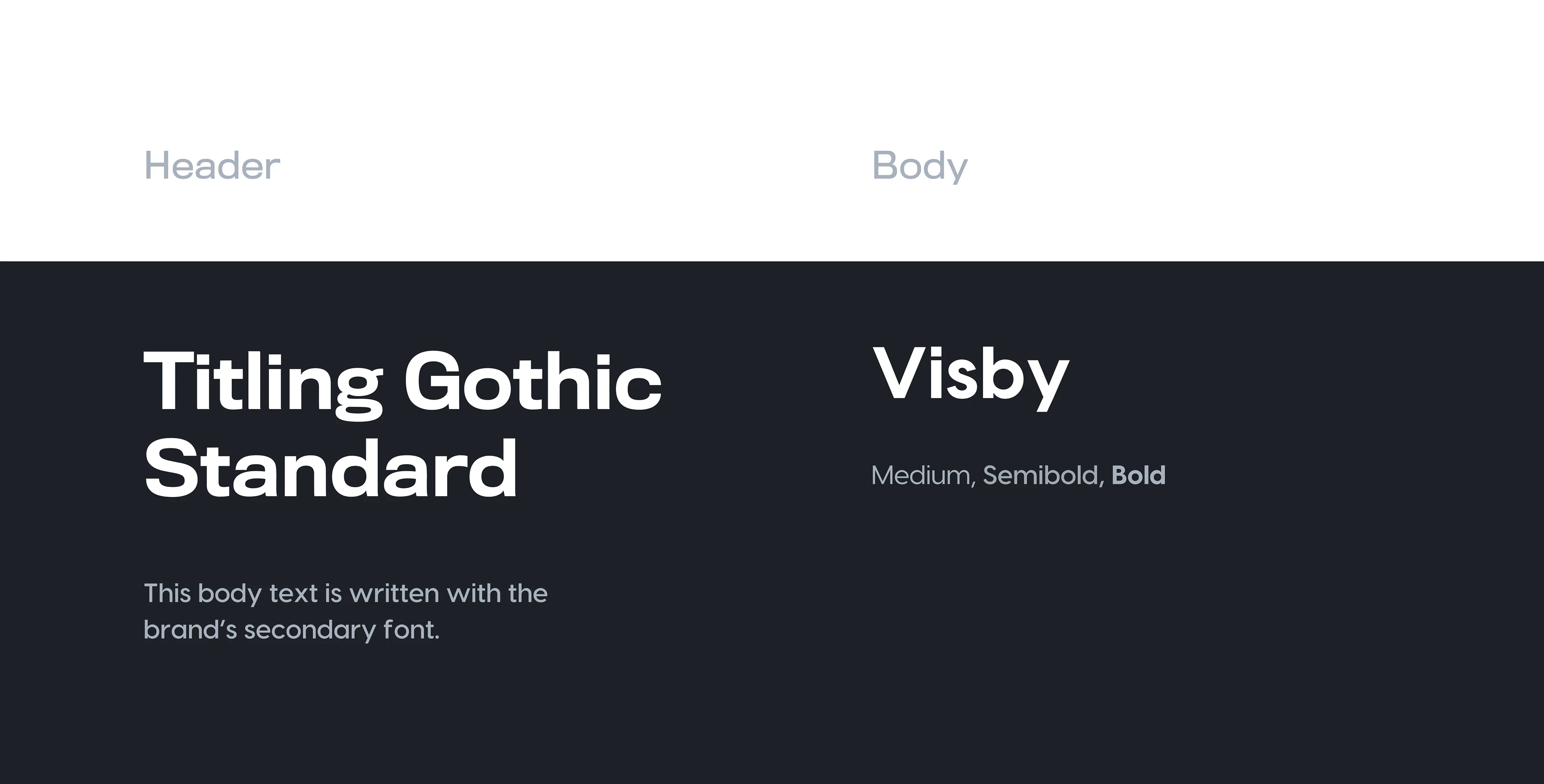Click the gray "Header" column label
The image size is (1544, 784).
212,166
